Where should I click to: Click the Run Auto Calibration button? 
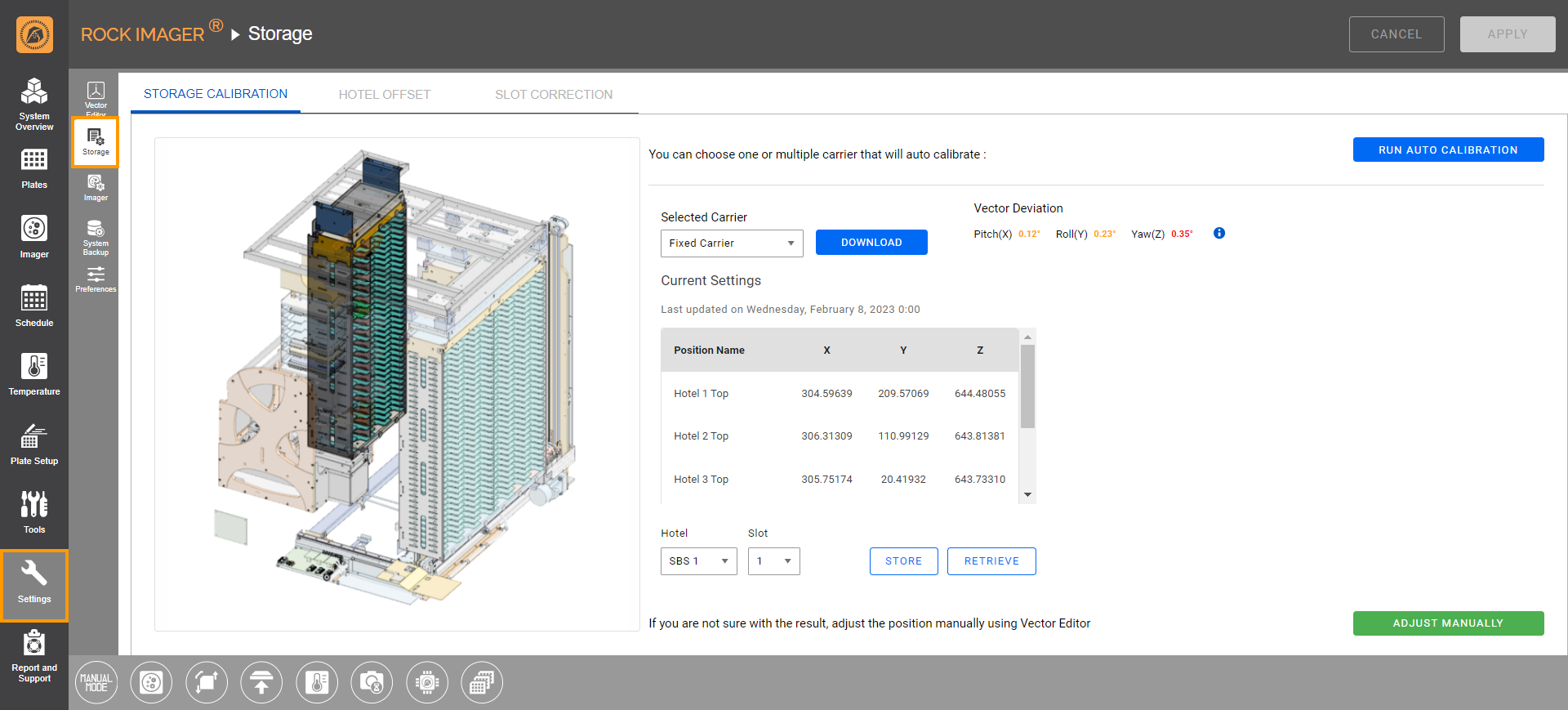click(1447, 150)
